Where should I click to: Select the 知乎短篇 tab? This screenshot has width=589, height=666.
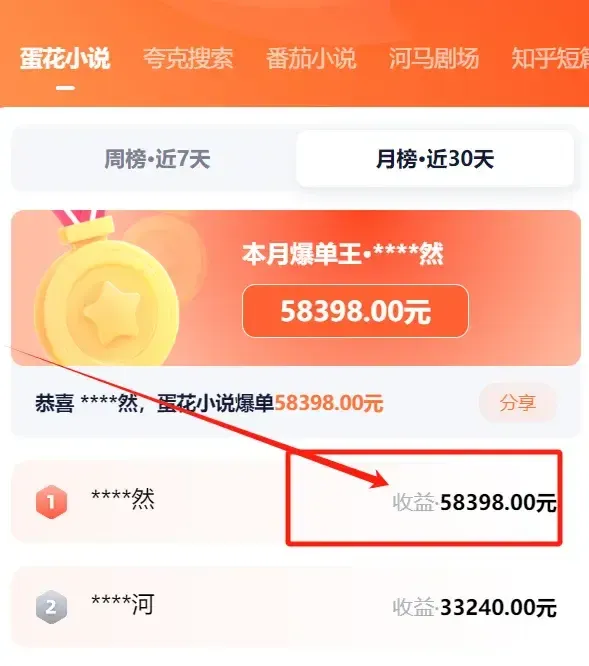coord(550,59)
